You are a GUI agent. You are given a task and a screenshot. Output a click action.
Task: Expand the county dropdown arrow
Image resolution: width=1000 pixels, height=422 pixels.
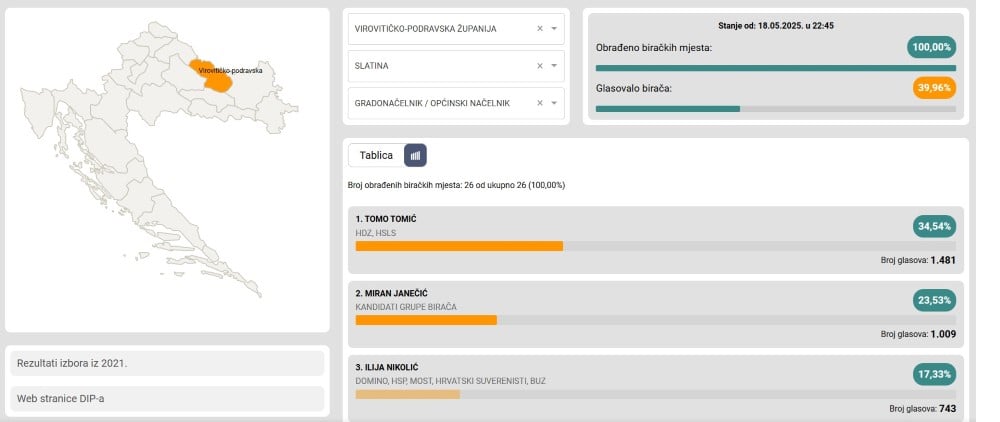(554, 29)
